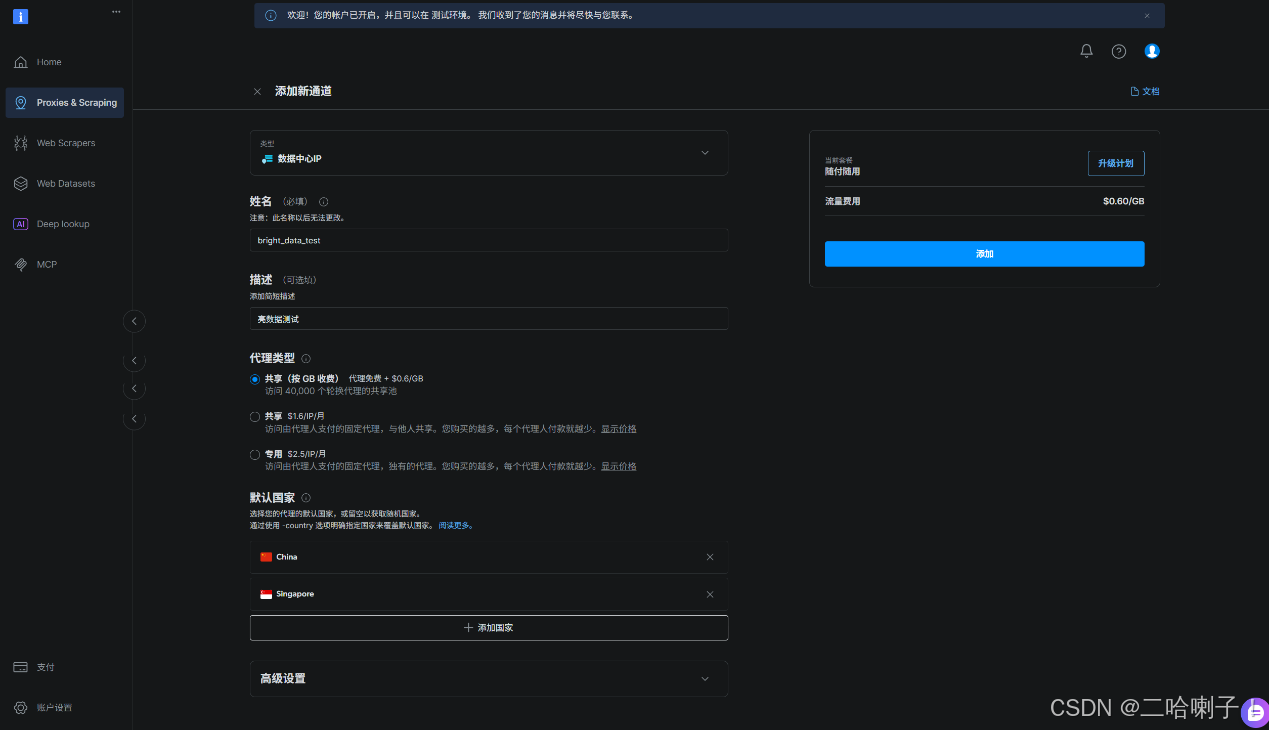Click the notifications bell icon
This screenshot has height=730, width=1269.
coord(1087,51)
